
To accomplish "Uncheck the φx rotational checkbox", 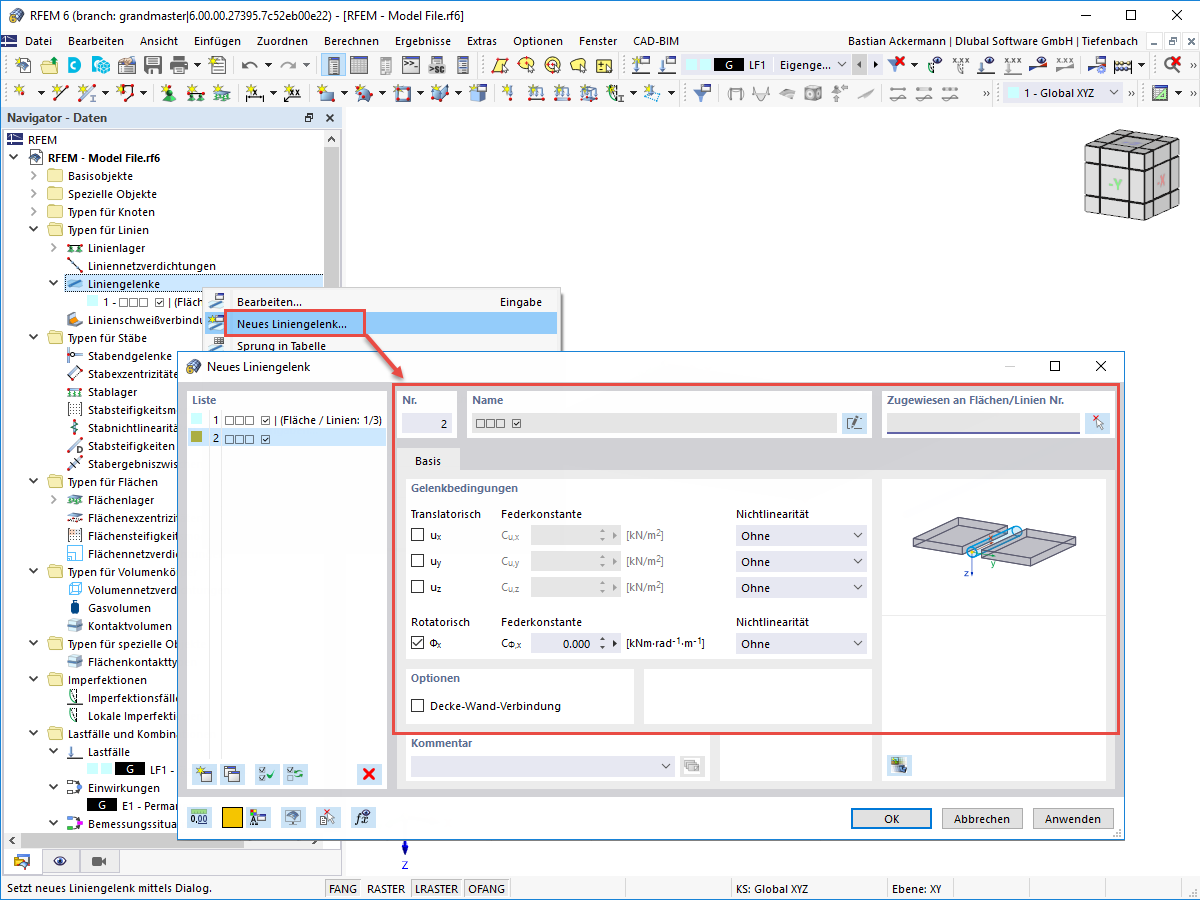I will coord(418,644).
